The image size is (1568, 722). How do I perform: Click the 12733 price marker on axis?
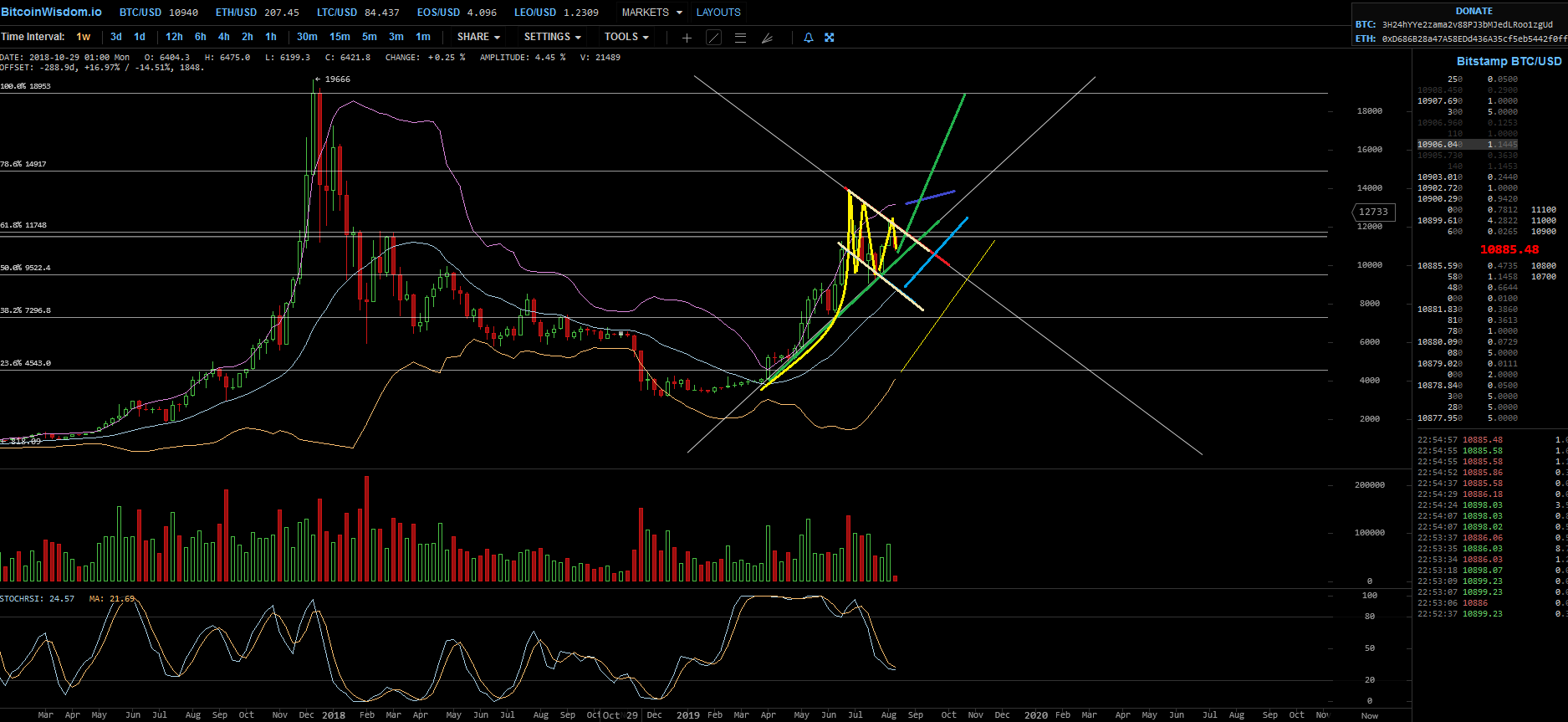1373,213
